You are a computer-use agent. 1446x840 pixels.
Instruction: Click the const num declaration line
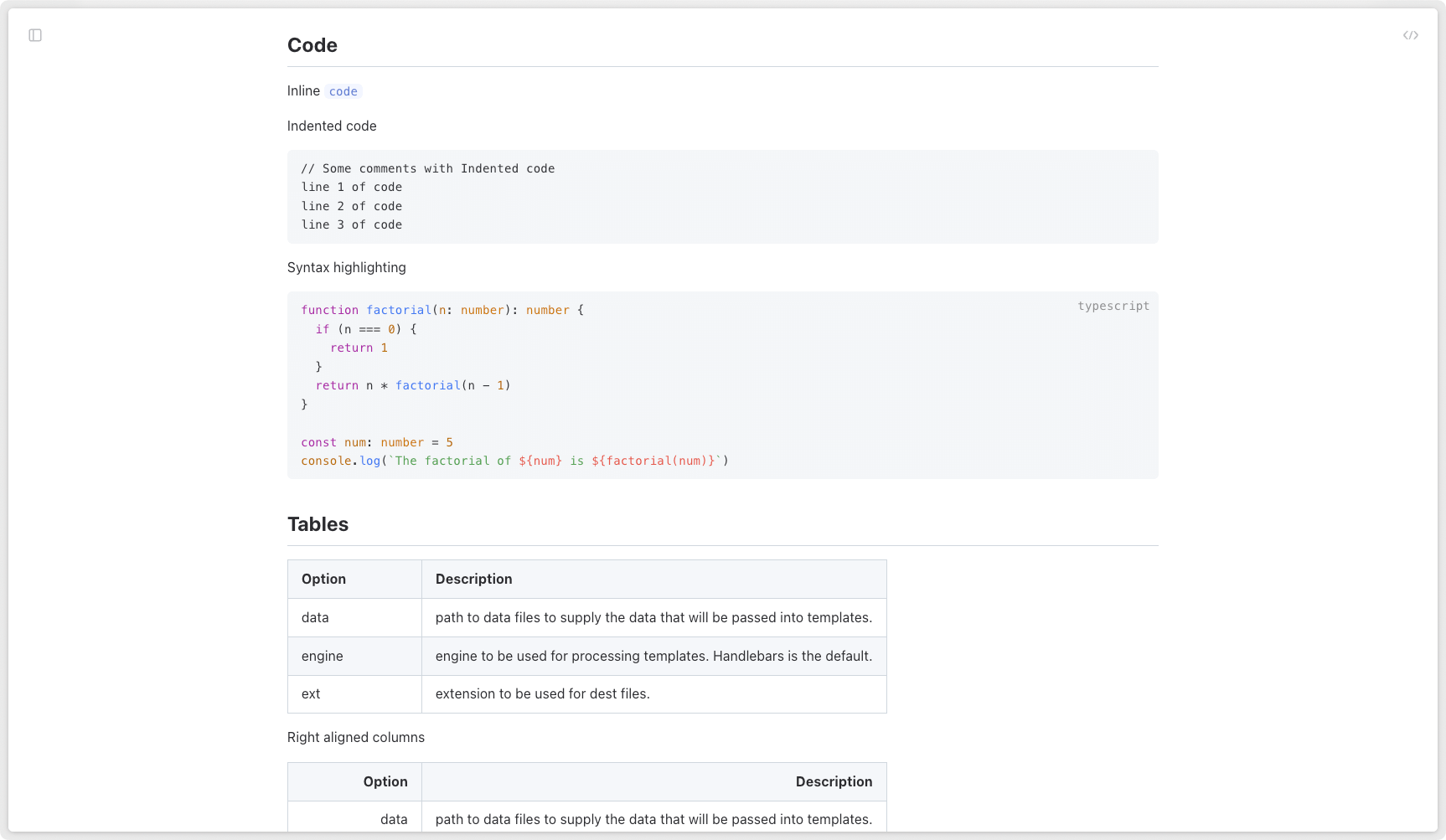click(377, 442)
